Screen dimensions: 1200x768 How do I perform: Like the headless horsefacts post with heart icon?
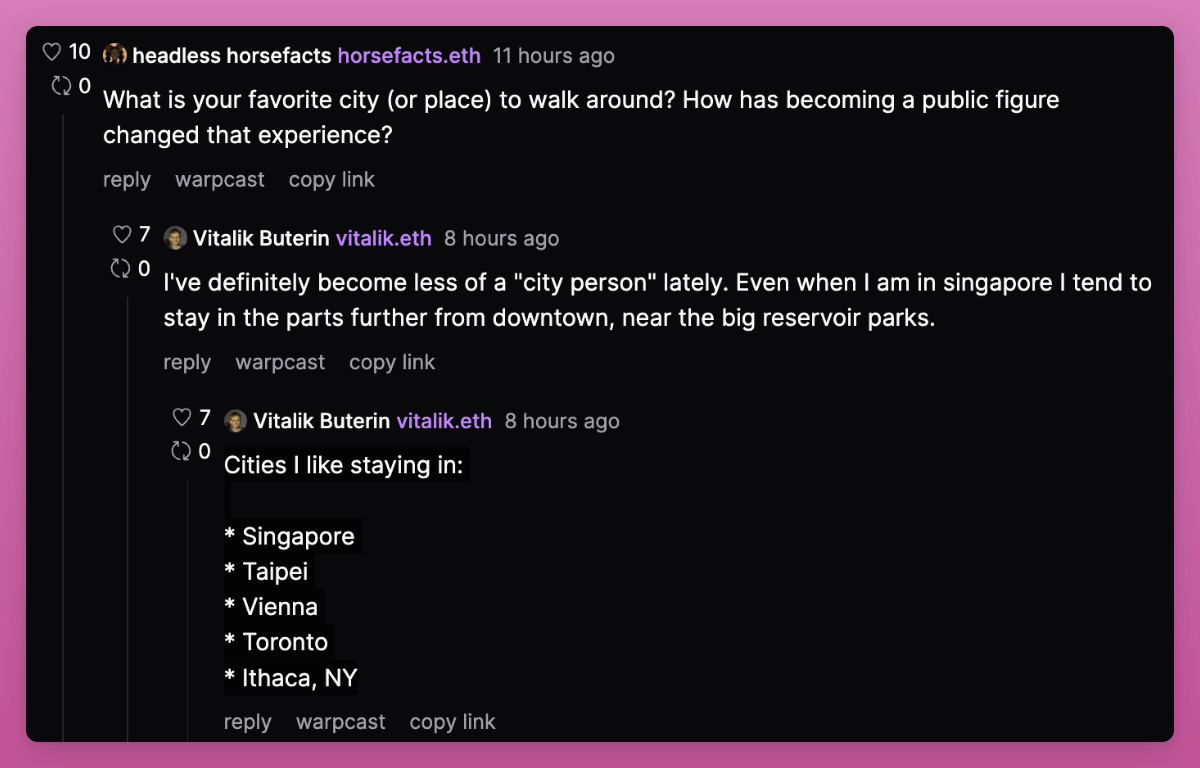click(52, 51)
